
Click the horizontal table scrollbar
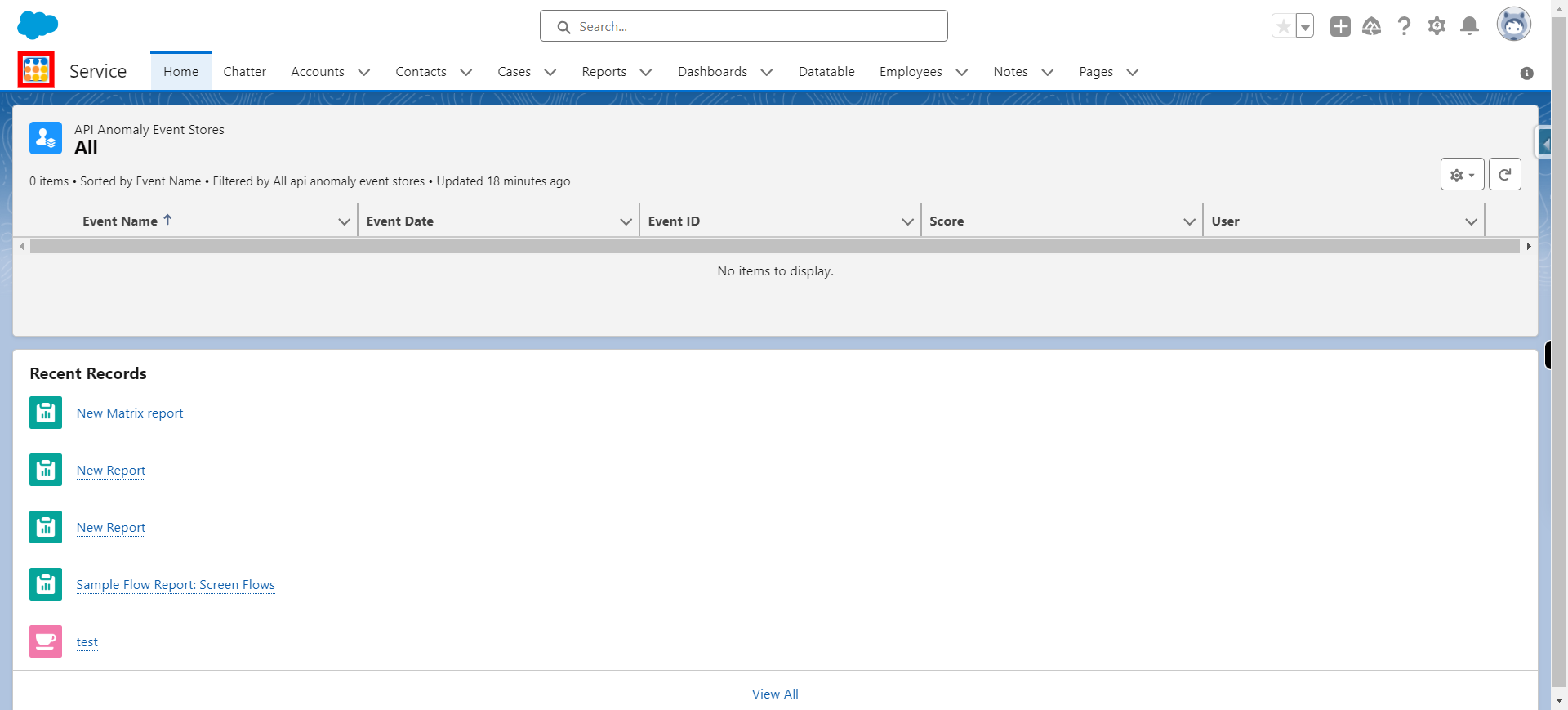(x=775, y=246)
